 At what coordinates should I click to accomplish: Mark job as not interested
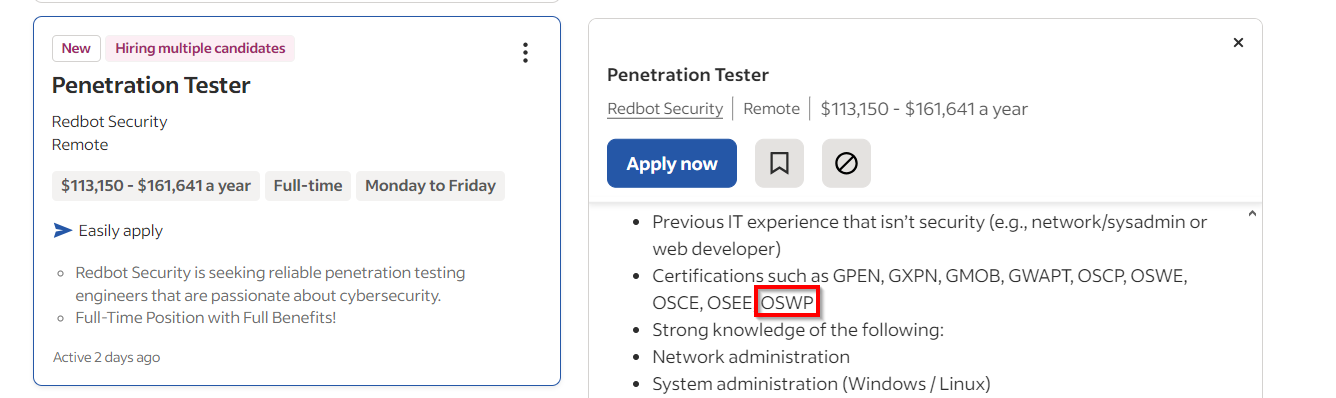coord(846,163)
